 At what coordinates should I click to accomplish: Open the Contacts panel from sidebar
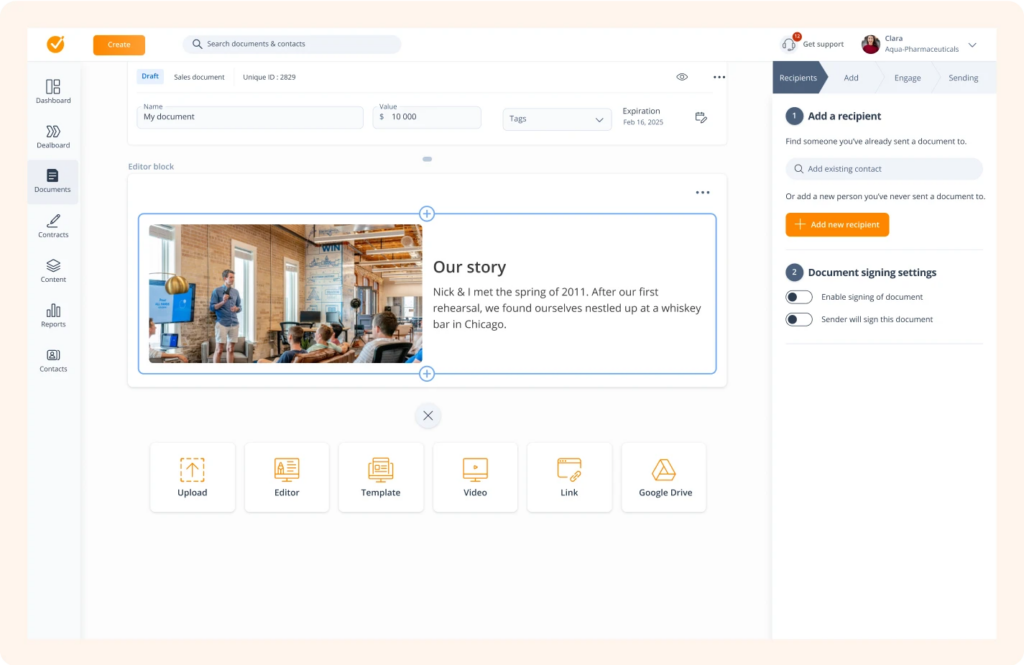pyautogui.click(x=53, y=361)
